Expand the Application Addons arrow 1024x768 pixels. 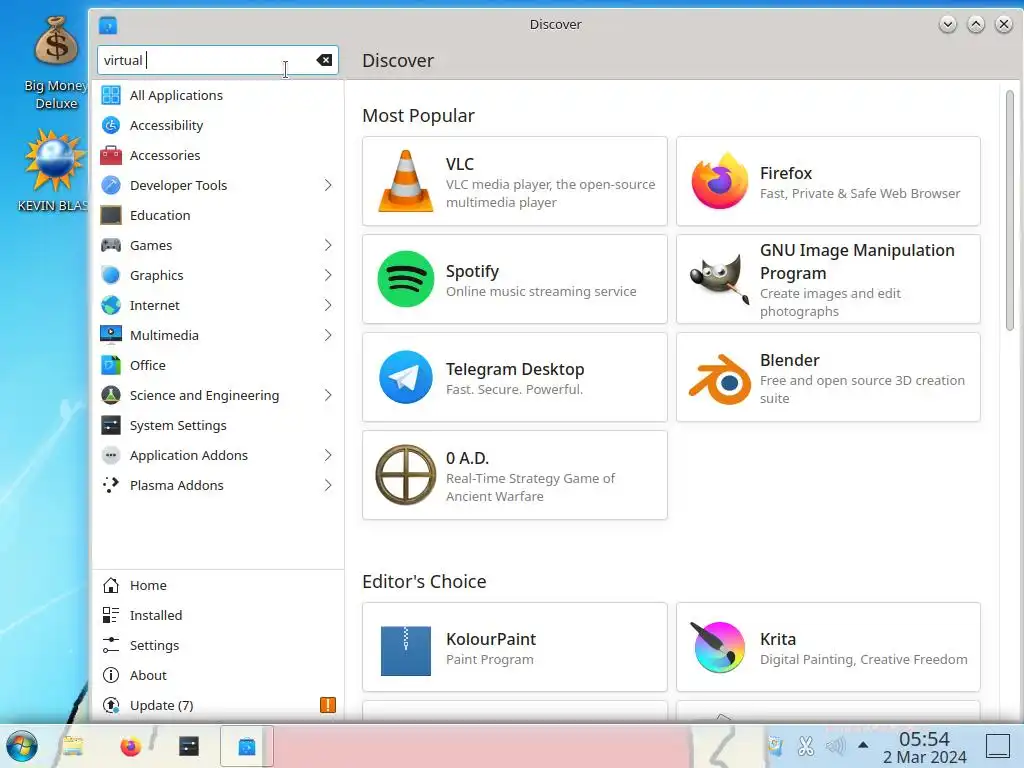(328, 455)
